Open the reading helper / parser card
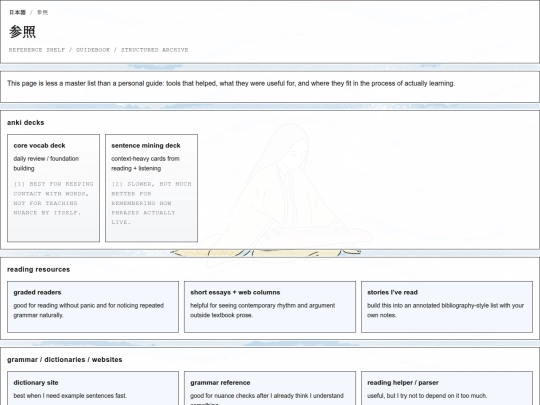 pos(447,388)
